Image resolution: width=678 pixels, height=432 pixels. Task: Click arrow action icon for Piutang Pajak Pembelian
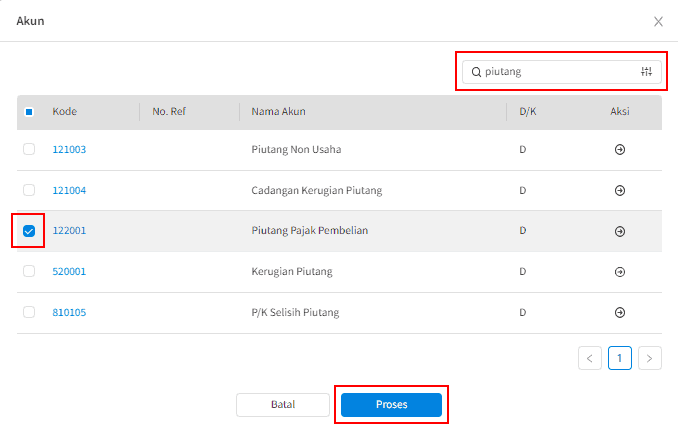619,231
